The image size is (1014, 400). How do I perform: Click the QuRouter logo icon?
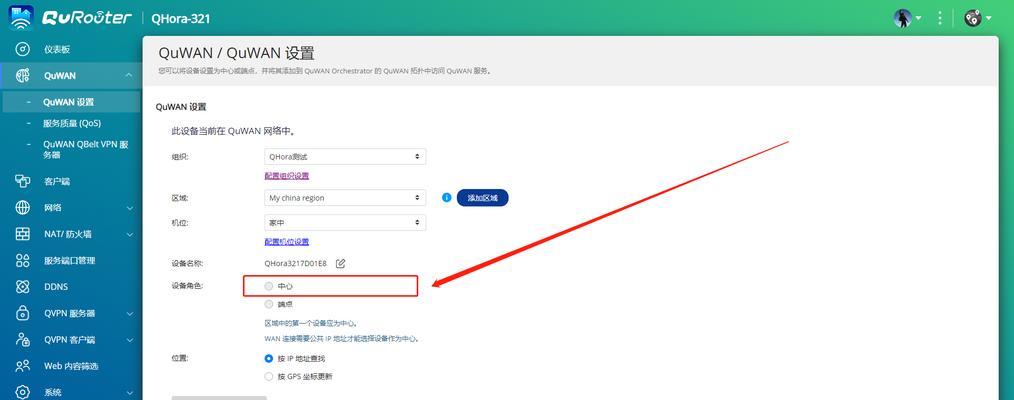pyautogui.click(x=21, y=18)
